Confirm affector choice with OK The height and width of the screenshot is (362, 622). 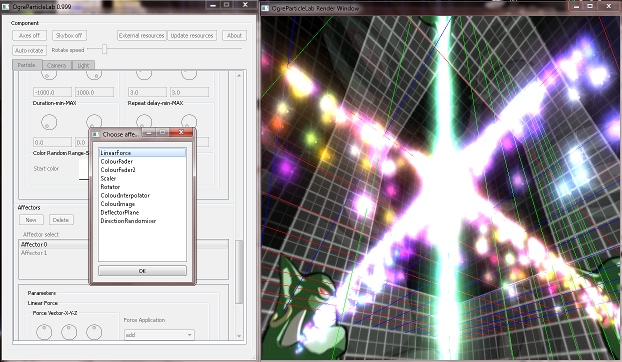pyautogui.click(x=142, y=271)
